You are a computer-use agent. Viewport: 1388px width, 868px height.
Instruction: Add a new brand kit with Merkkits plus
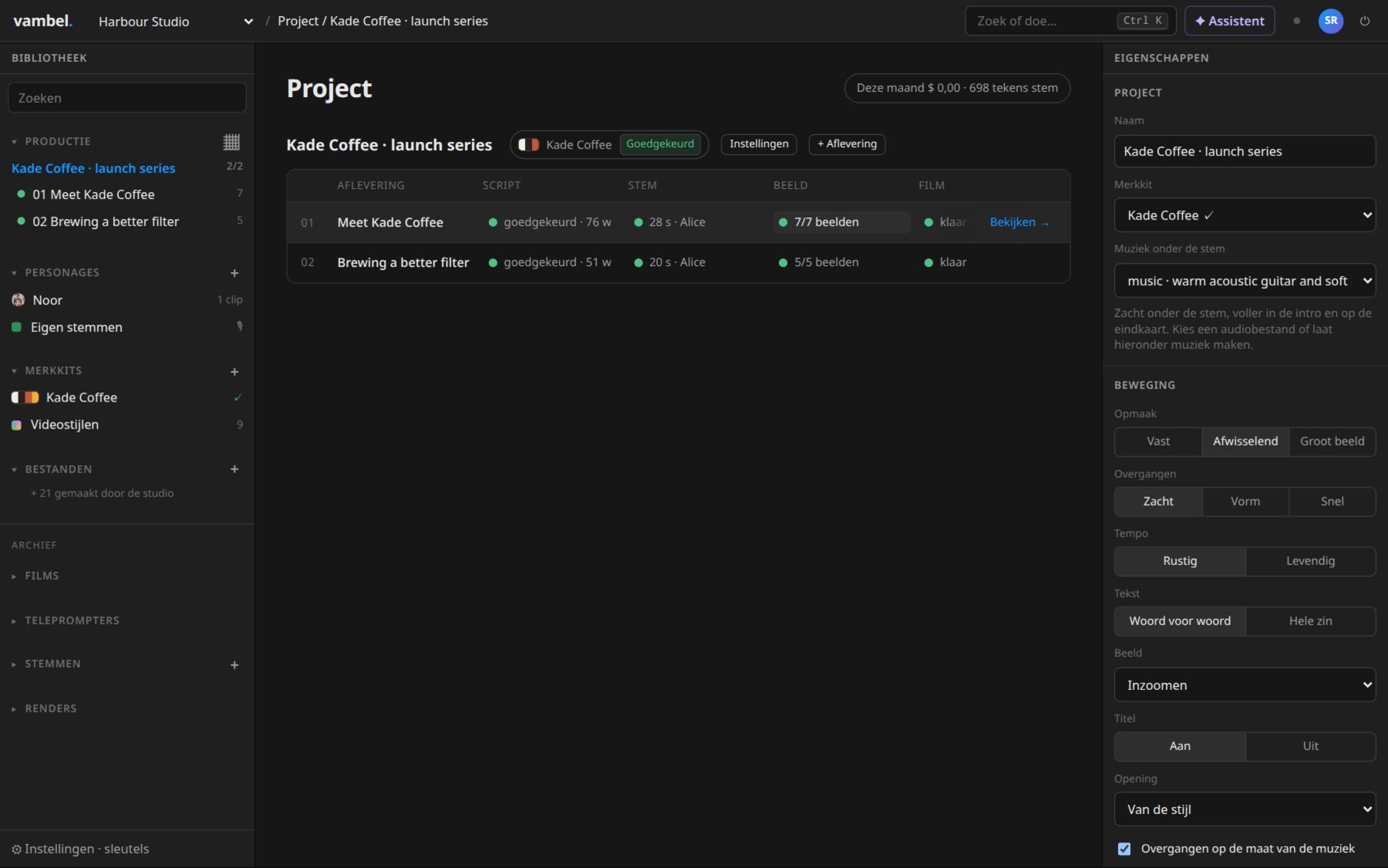[x=234, y=372]
